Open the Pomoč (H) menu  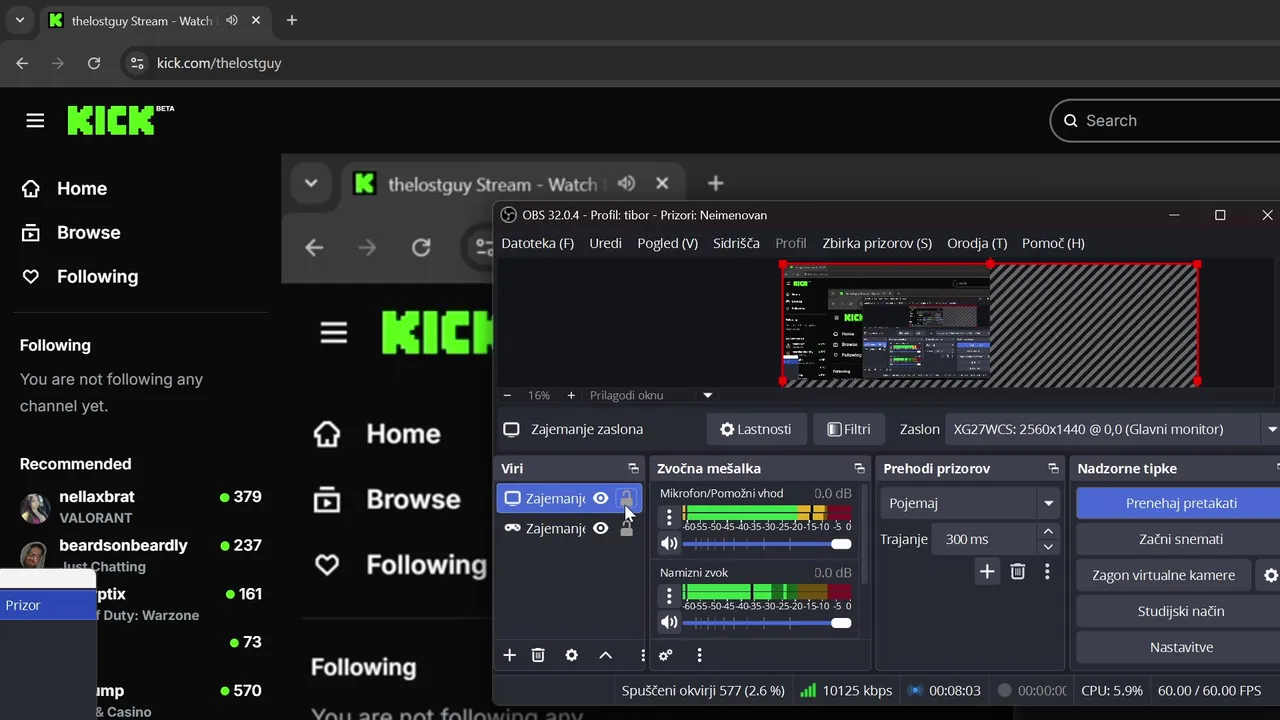[x=1053, y=243]
